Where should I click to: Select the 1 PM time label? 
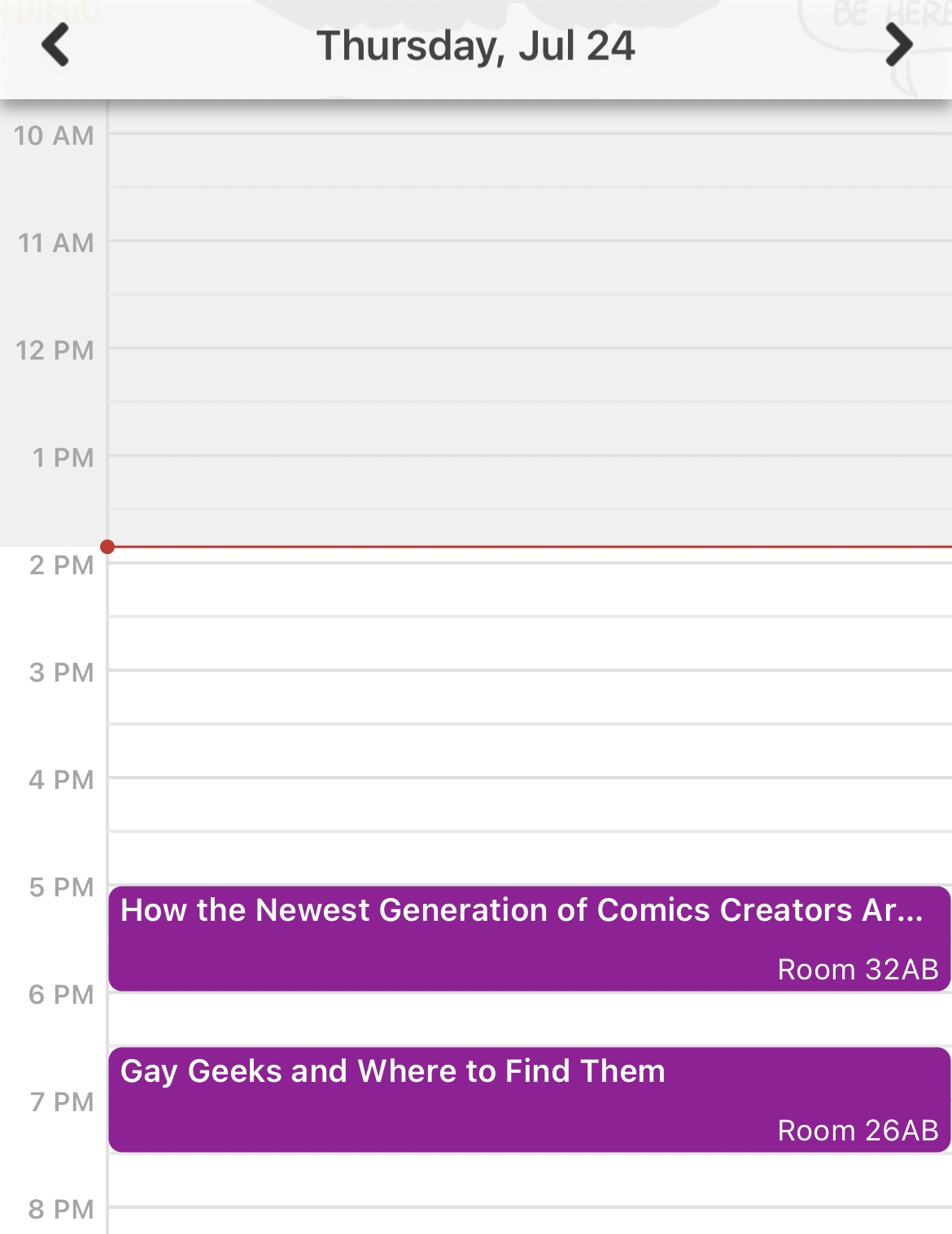pyautogui.click(x=63, y=457)
